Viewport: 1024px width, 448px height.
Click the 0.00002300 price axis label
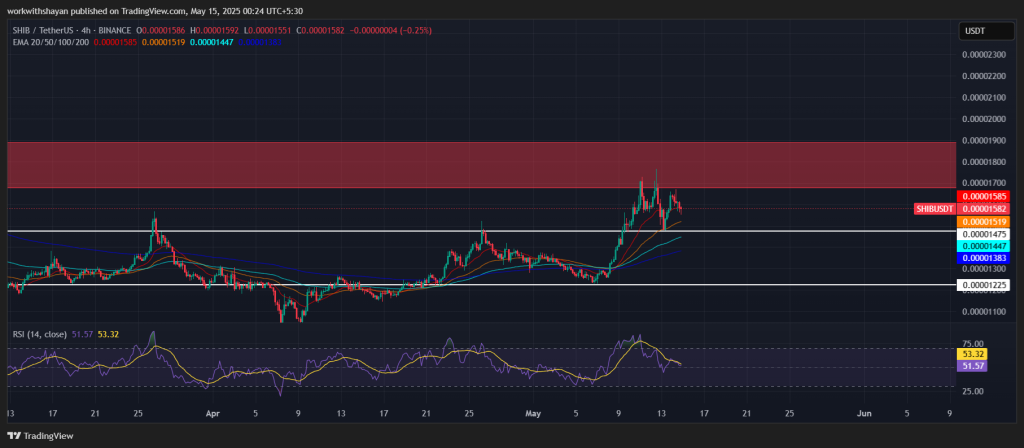(x=984, y=54)
